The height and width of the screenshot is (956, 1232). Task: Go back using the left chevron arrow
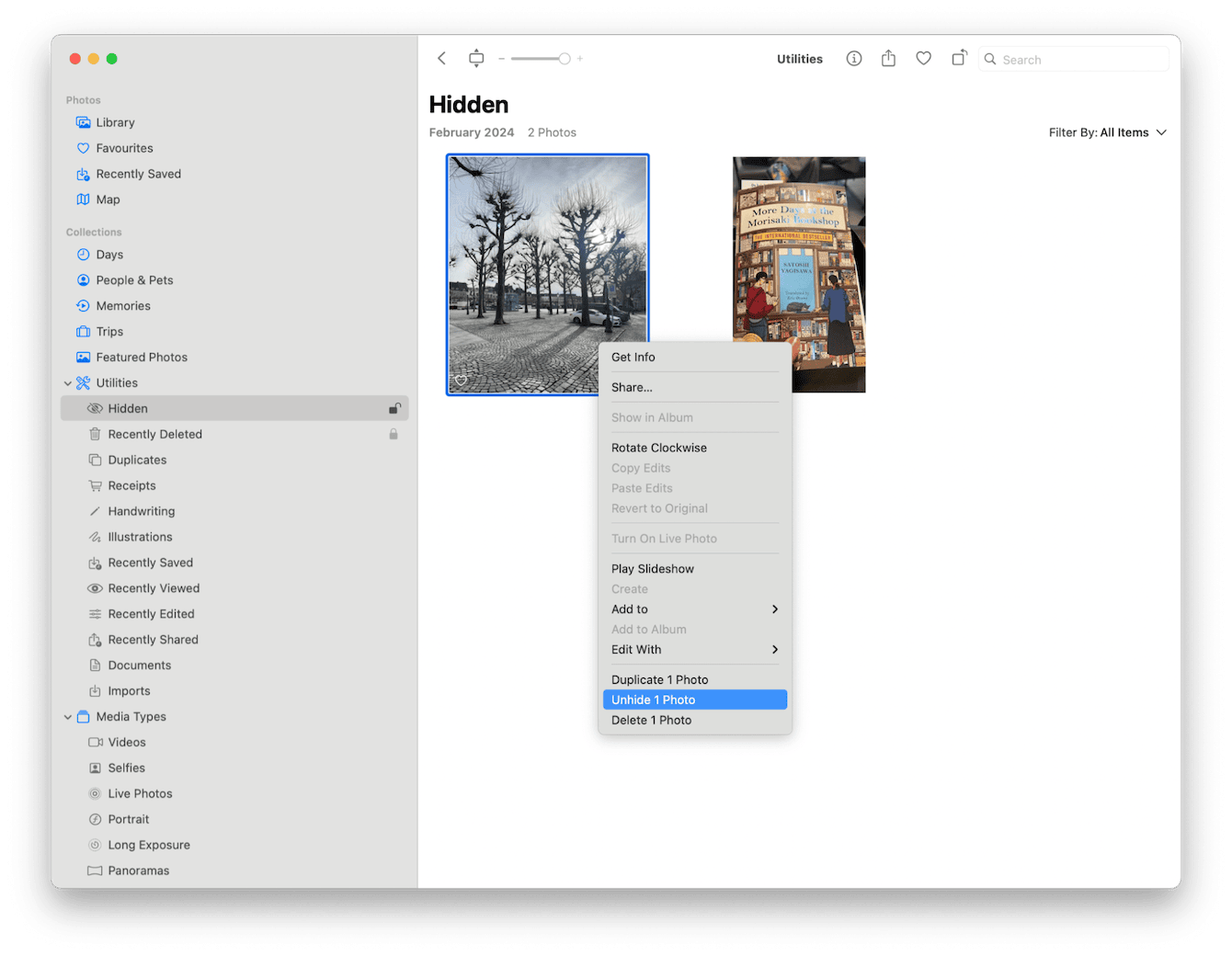442,59
